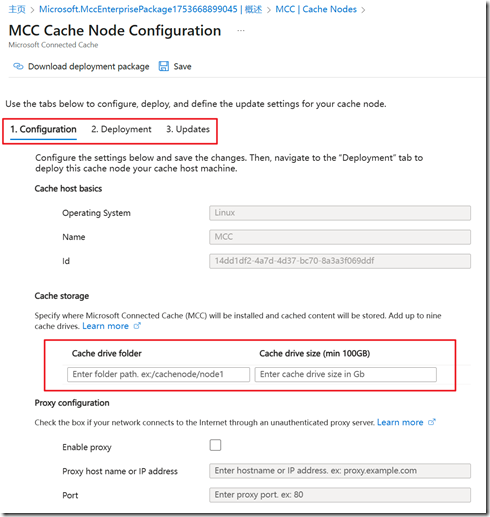Click the Cache drive folder path field

pyautogui.click(x=158, y=374)
